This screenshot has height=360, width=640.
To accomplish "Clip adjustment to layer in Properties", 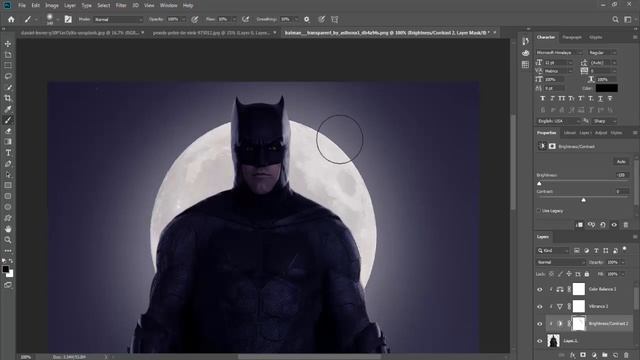I will tap(579, 225).
